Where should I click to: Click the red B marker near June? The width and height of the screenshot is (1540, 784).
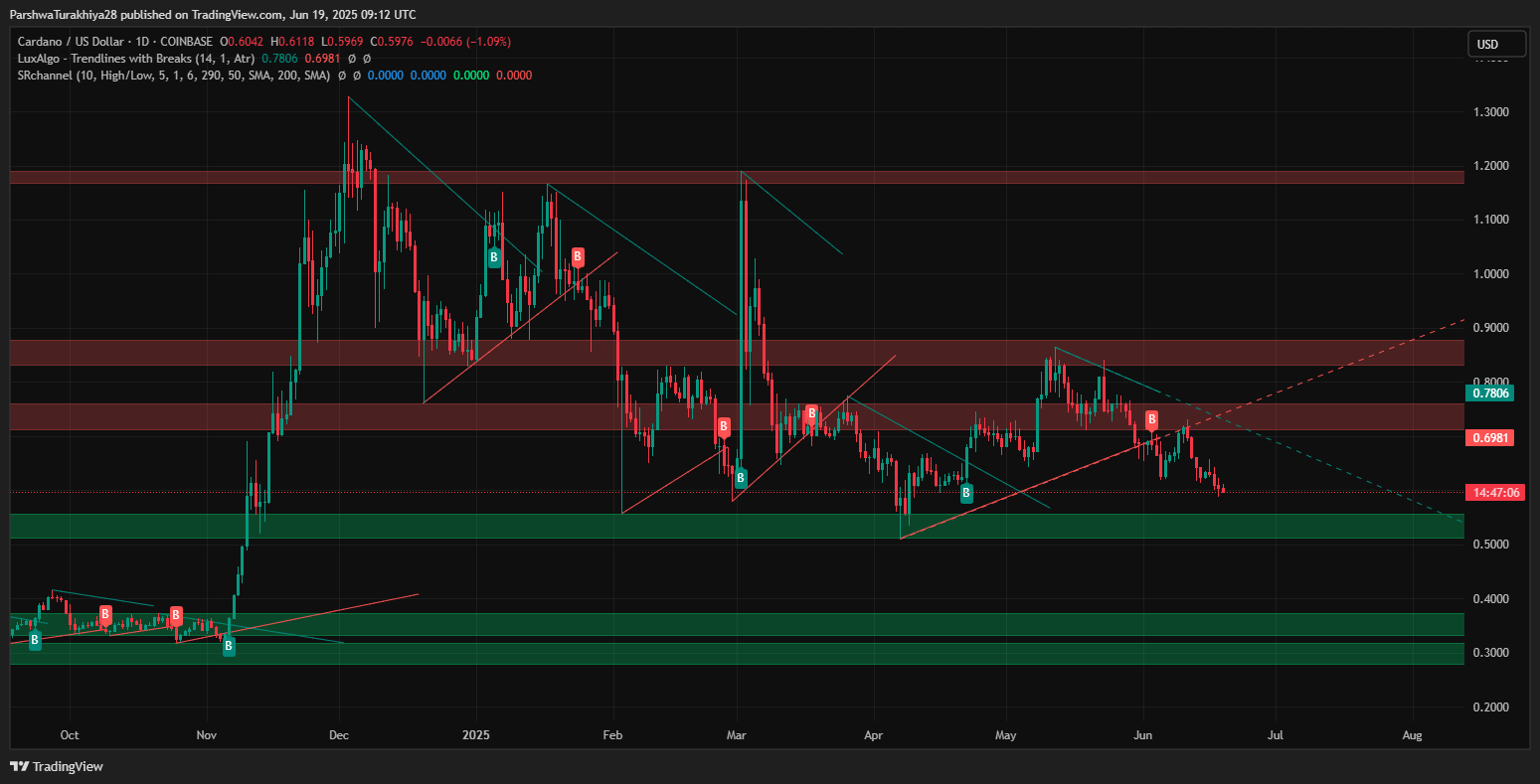point(1151,420)
